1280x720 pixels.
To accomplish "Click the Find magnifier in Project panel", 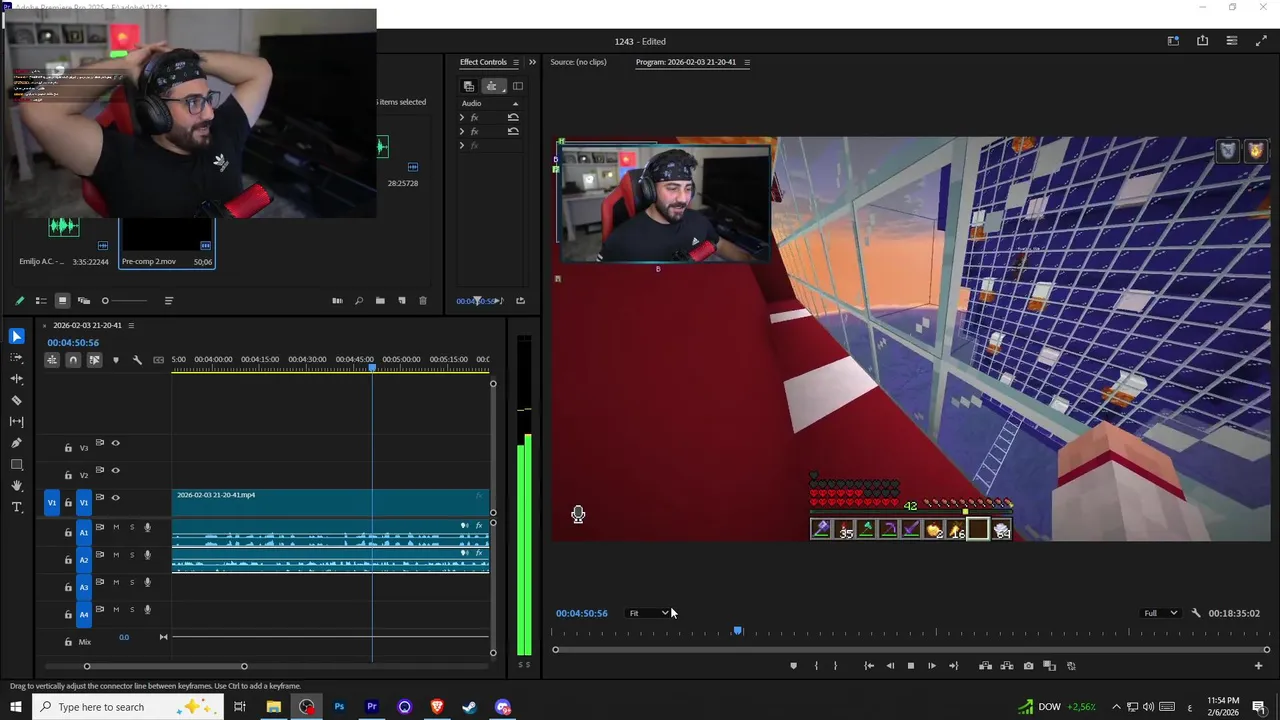I will [359, 301].
